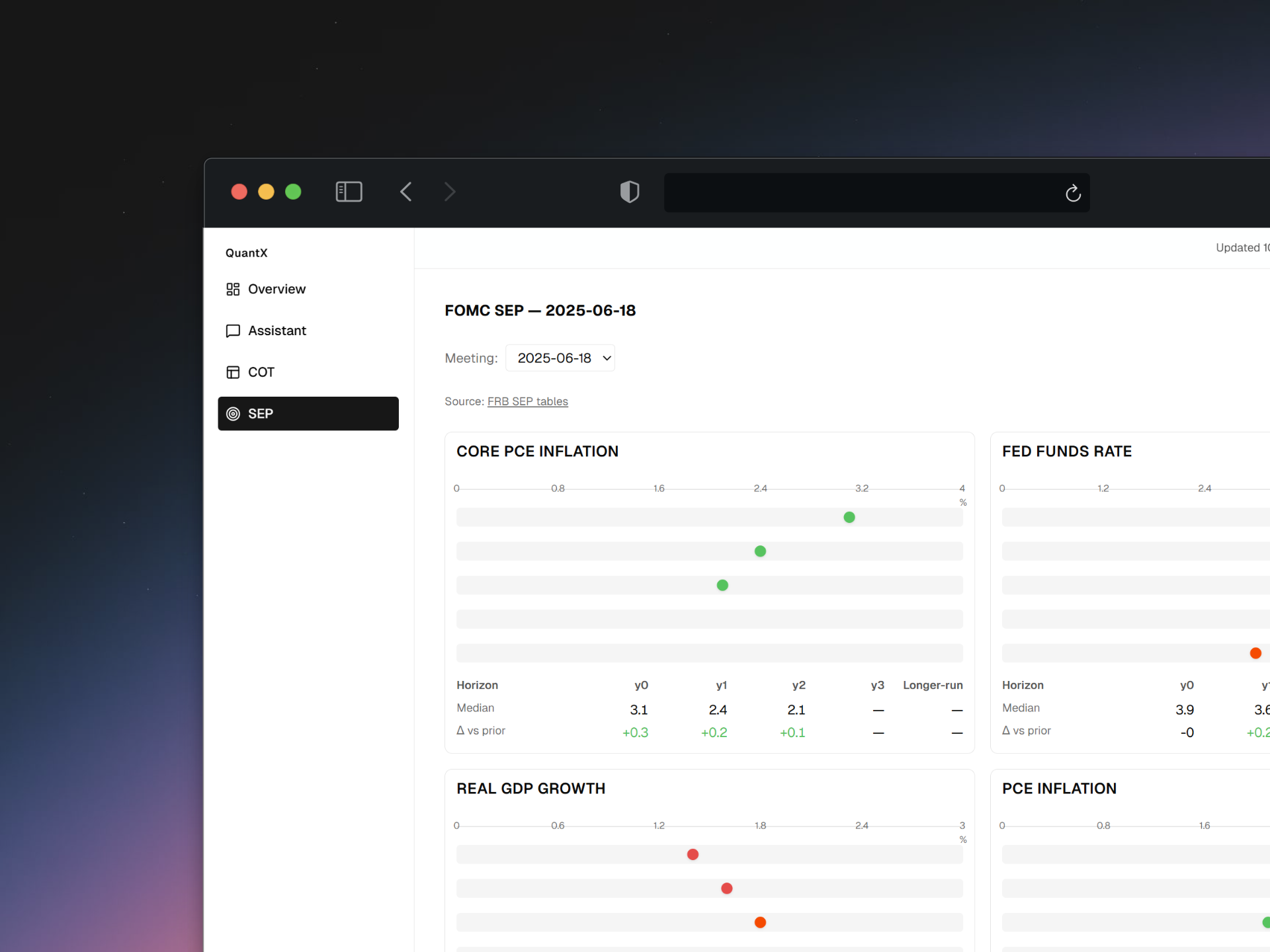Click the browser address bar
1270x952 pixels.
tap(860, 192)
